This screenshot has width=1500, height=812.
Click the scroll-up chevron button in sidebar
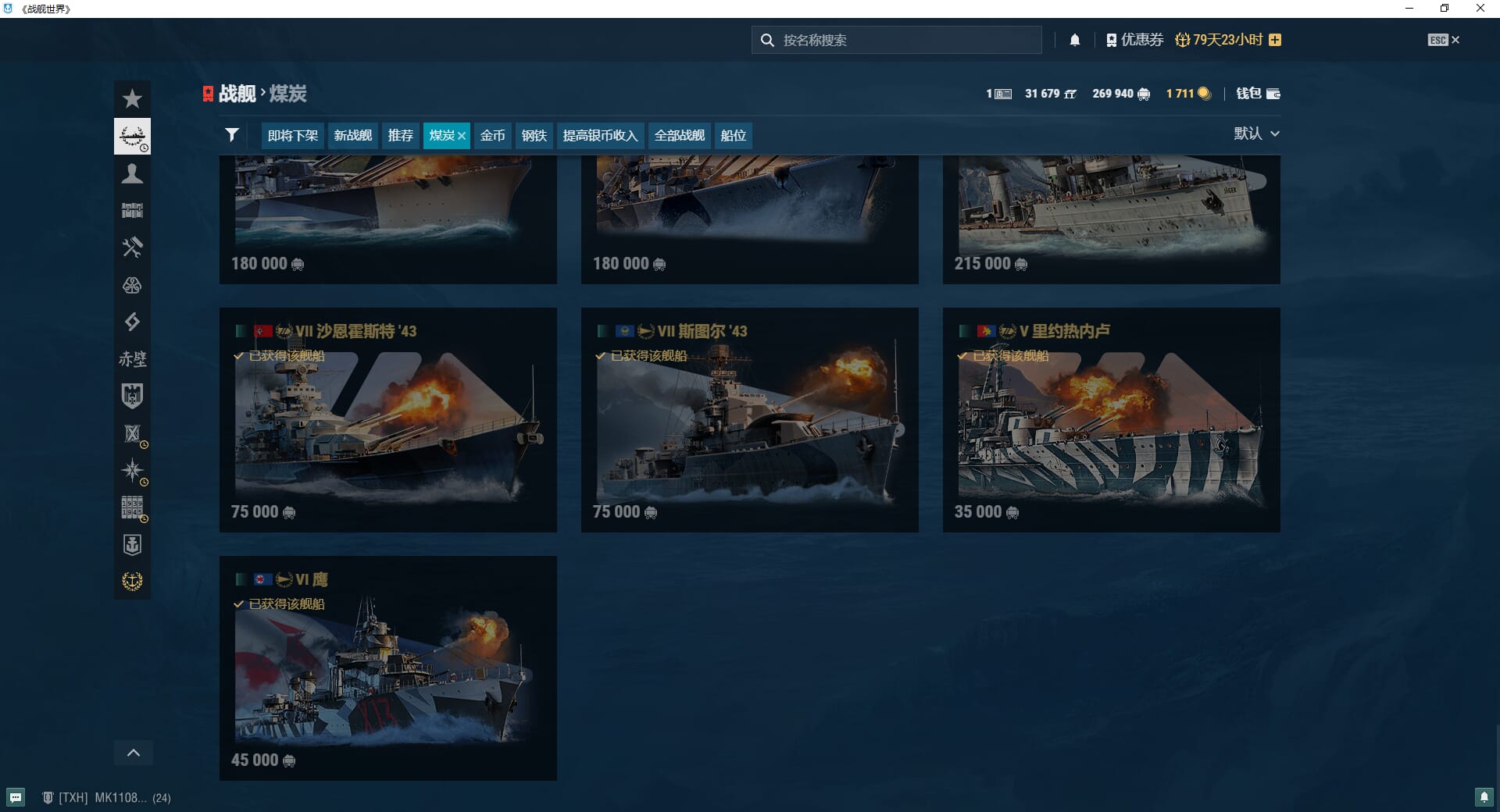[134, 753]
